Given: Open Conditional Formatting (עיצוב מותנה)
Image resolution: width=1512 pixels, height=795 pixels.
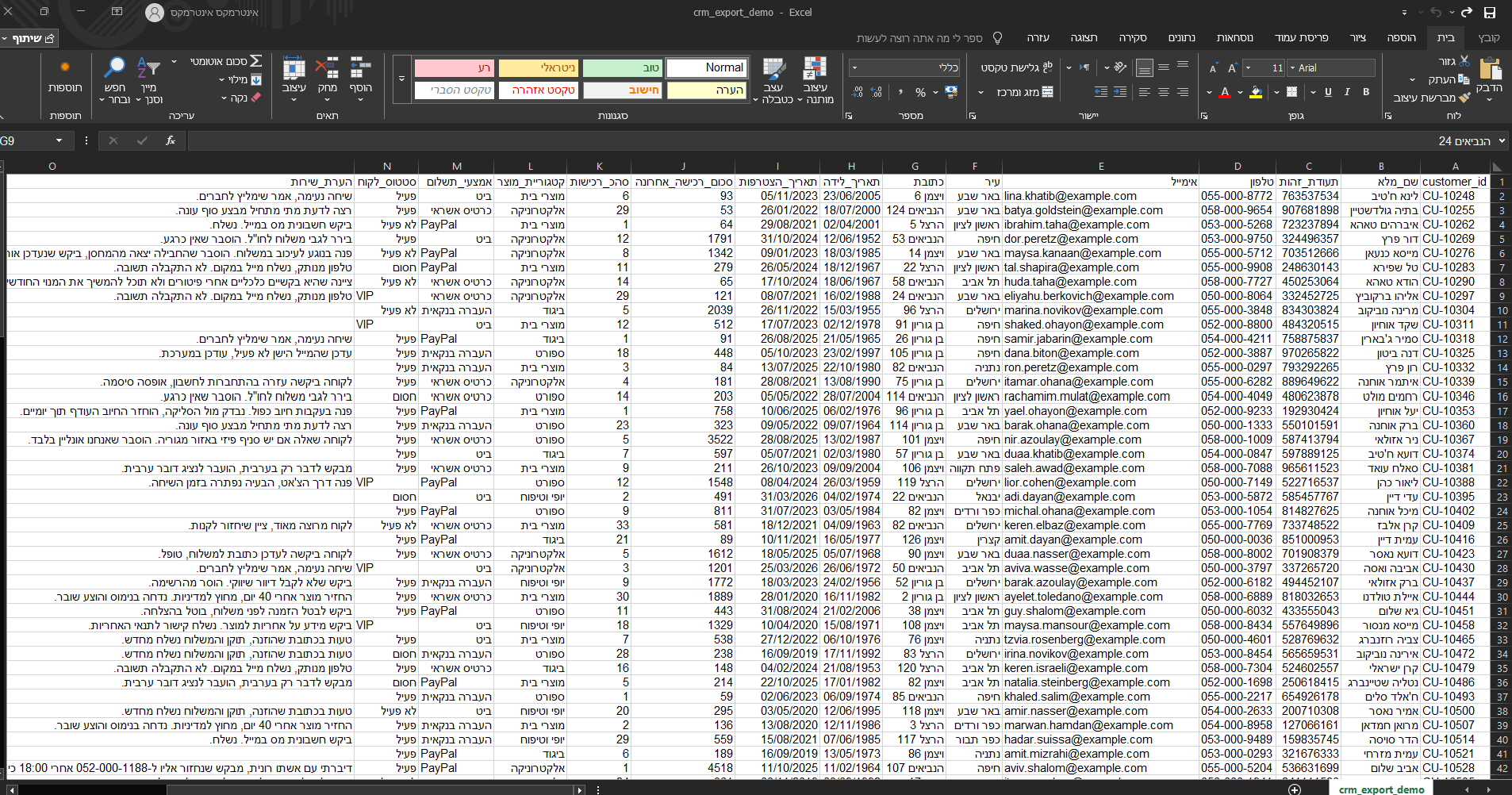Looking at the screenshot, I should click(815, 79).
